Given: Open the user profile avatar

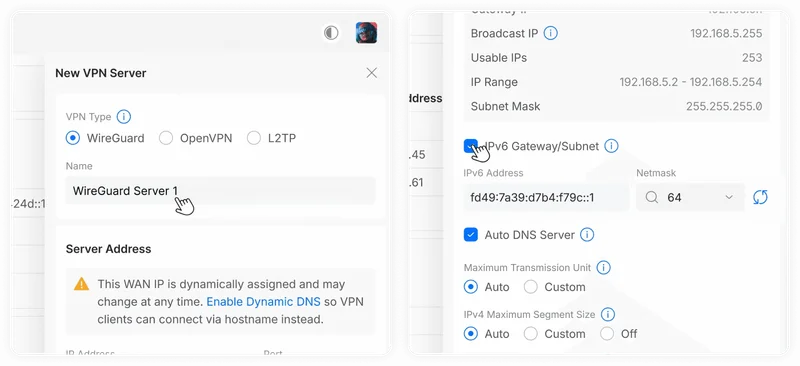Looking at the screenshot, I should (x=366, y=33).
